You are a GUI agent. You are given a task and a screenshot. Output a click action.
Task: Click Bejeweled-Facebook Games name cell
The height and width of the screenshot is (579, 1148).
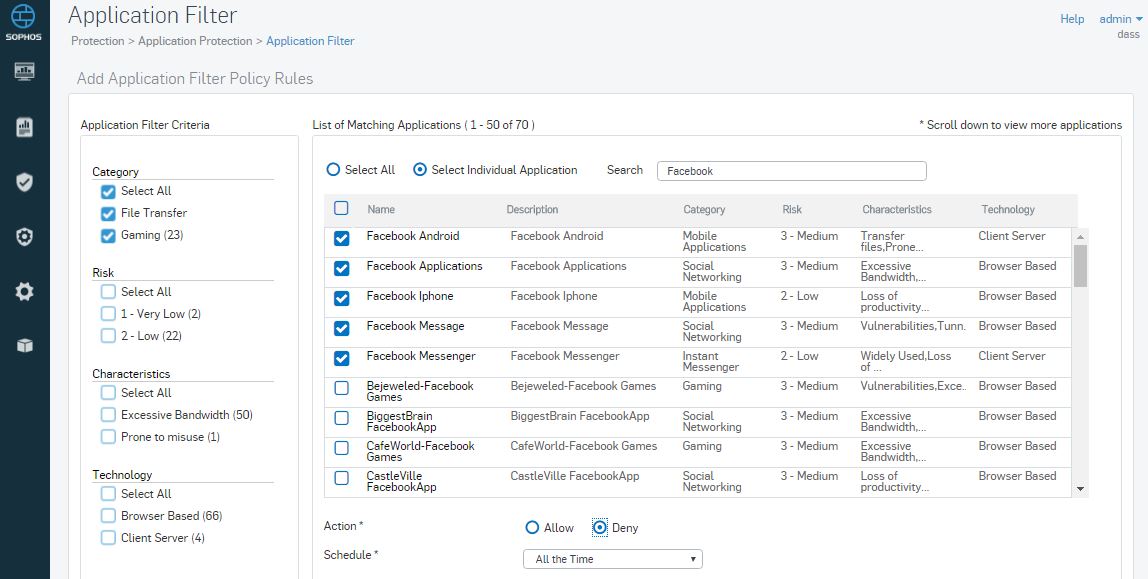click(x=420, y=392)
